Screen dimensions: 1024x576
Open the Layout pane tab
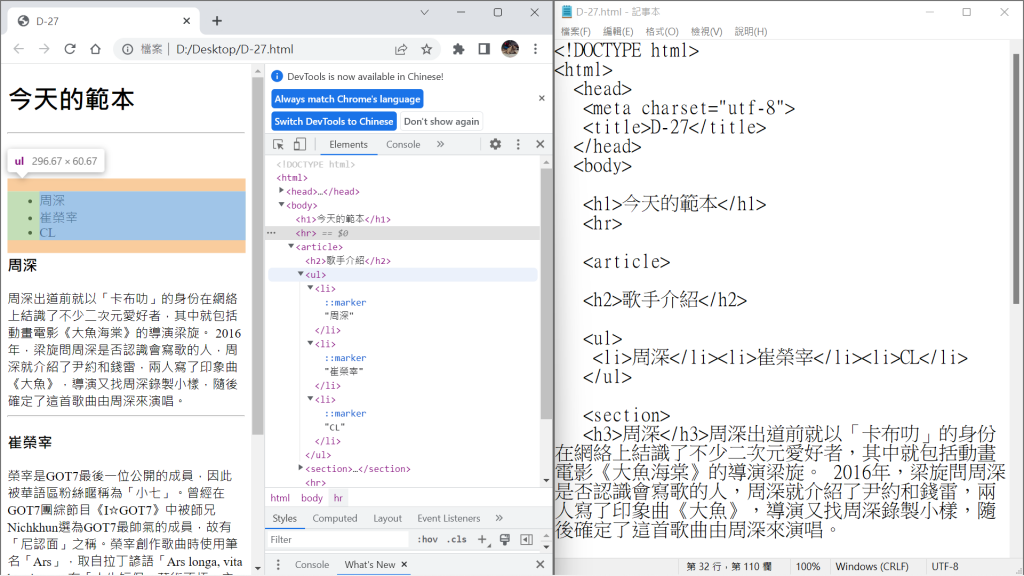[387, 518]
